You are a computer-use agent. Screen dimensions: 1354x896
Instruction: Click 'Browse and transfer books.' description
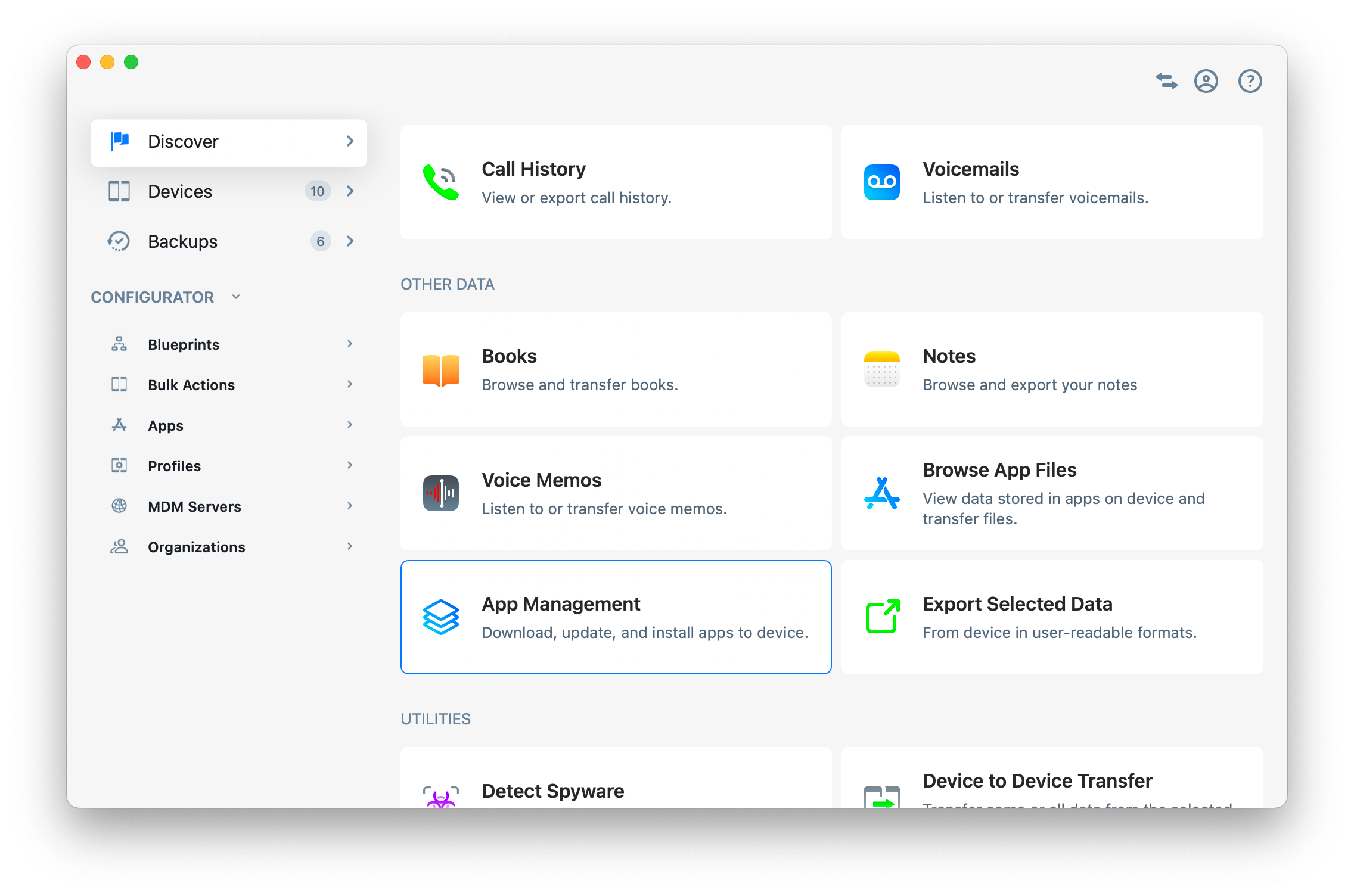[579, 385]
